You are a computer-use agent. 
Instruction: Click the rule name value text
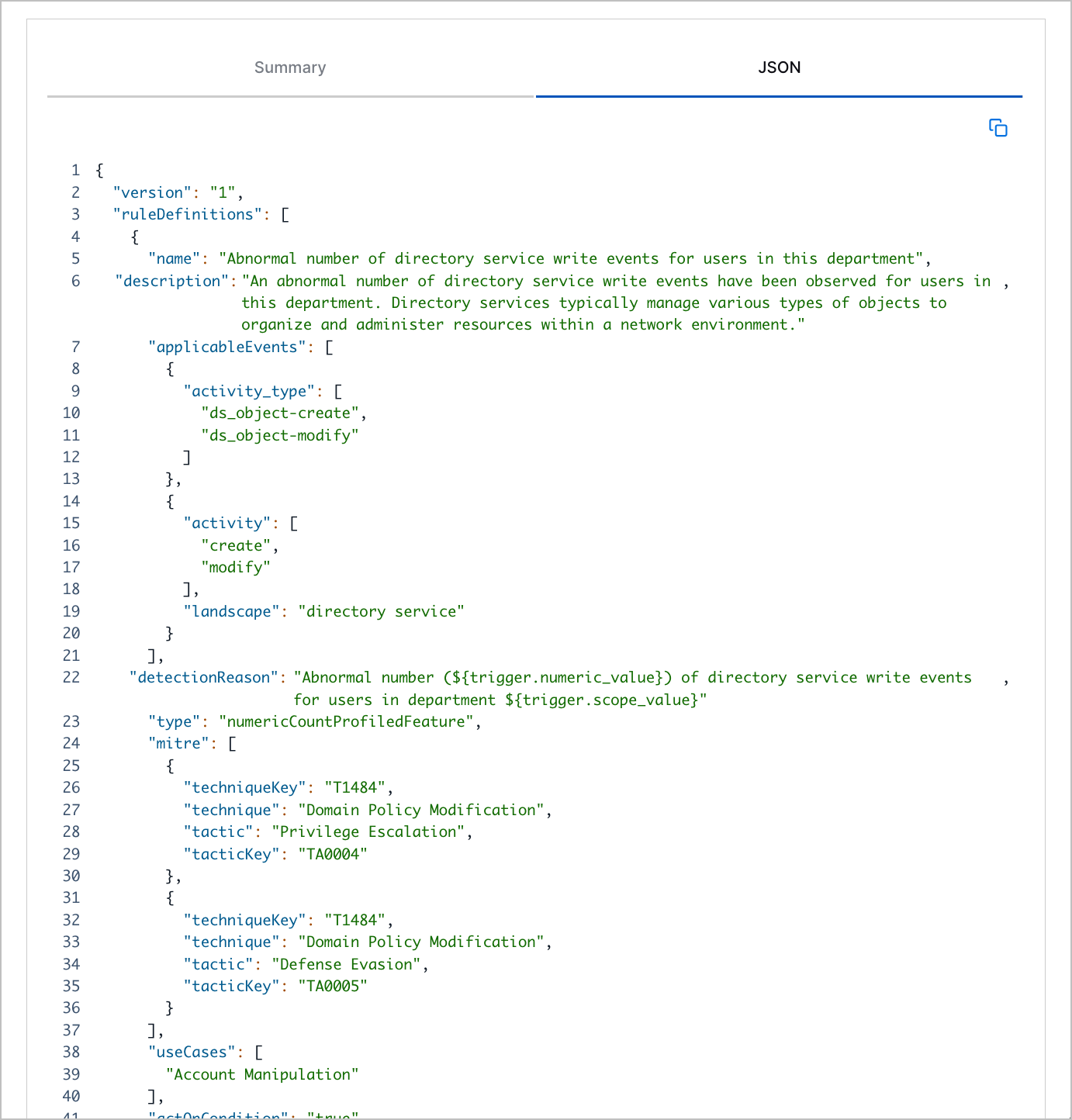[x=574, y=258]
